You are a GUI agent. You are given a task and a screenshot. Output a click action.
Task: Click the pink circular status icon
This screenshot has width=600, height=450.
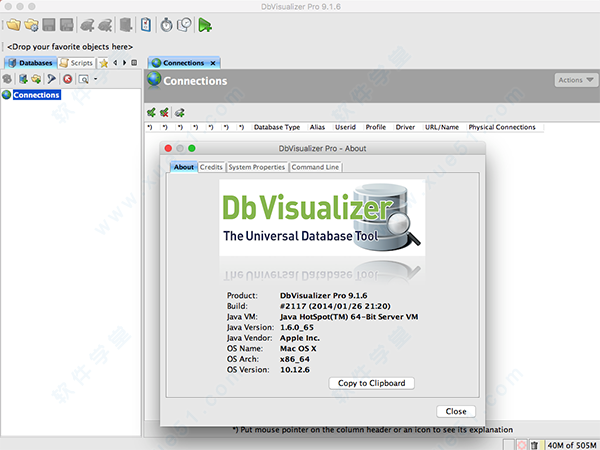click(521, 445)
